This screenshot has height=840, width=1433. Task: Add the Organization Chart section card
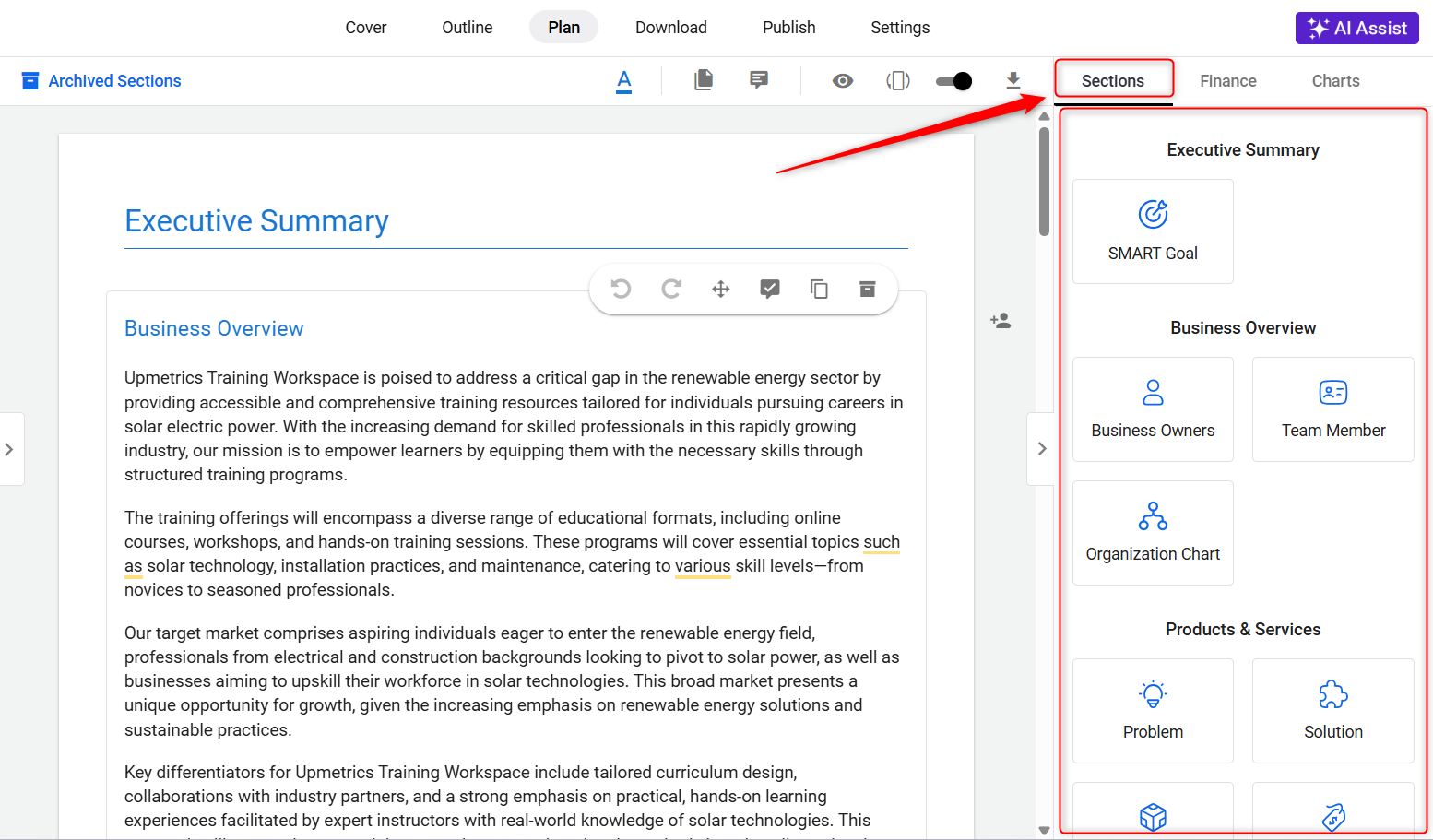[x=1153, y=533]
